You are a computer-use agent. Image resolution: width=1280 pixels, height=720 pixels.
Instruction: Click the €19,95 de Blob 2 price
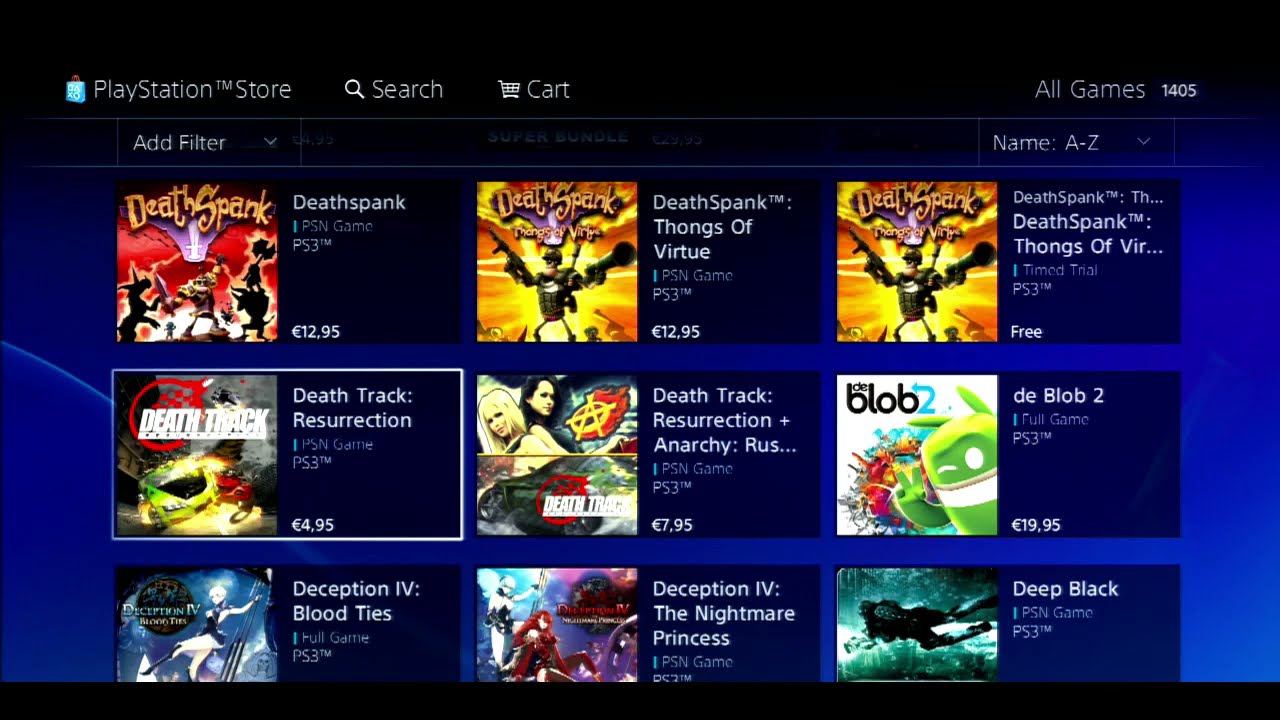(x=1036, y=525)
